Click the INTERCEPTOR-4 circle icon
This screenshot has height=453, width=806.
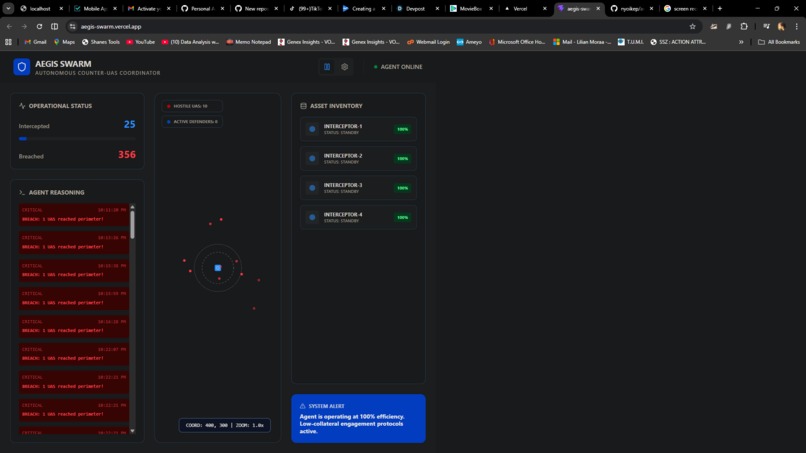click(x=312, y=217)
